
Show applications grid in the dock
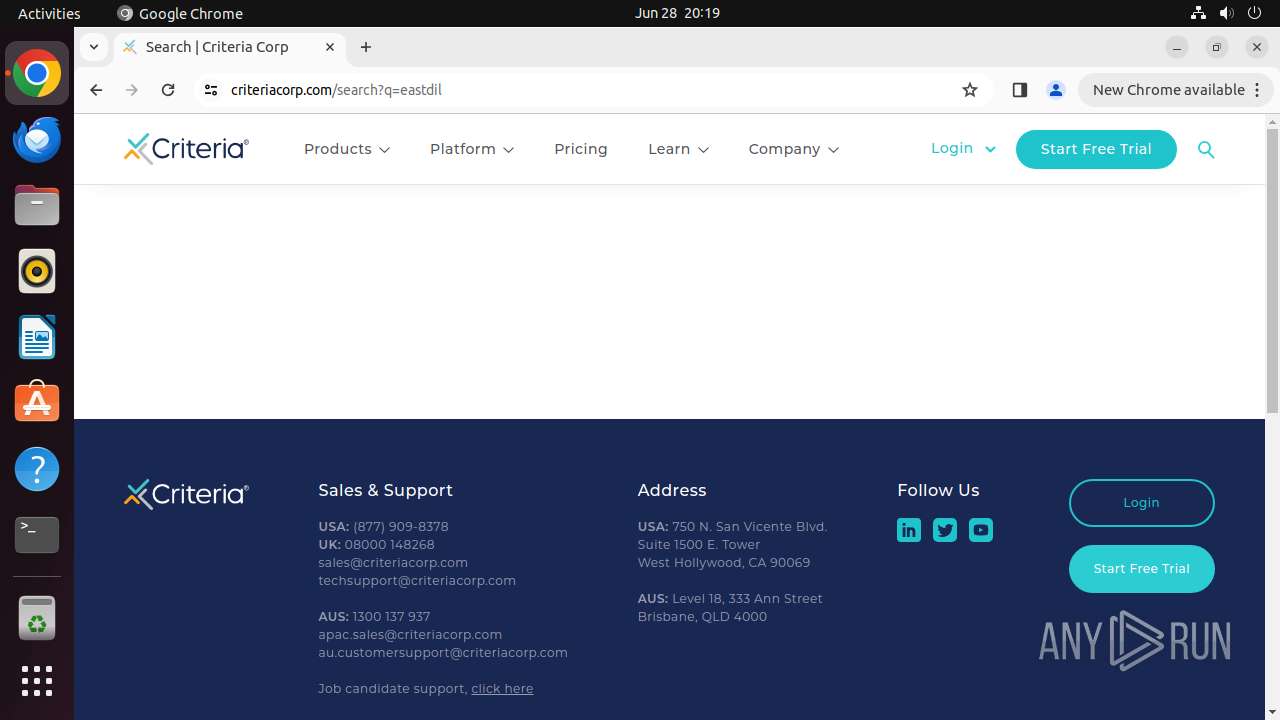click(x=37, y=681)
